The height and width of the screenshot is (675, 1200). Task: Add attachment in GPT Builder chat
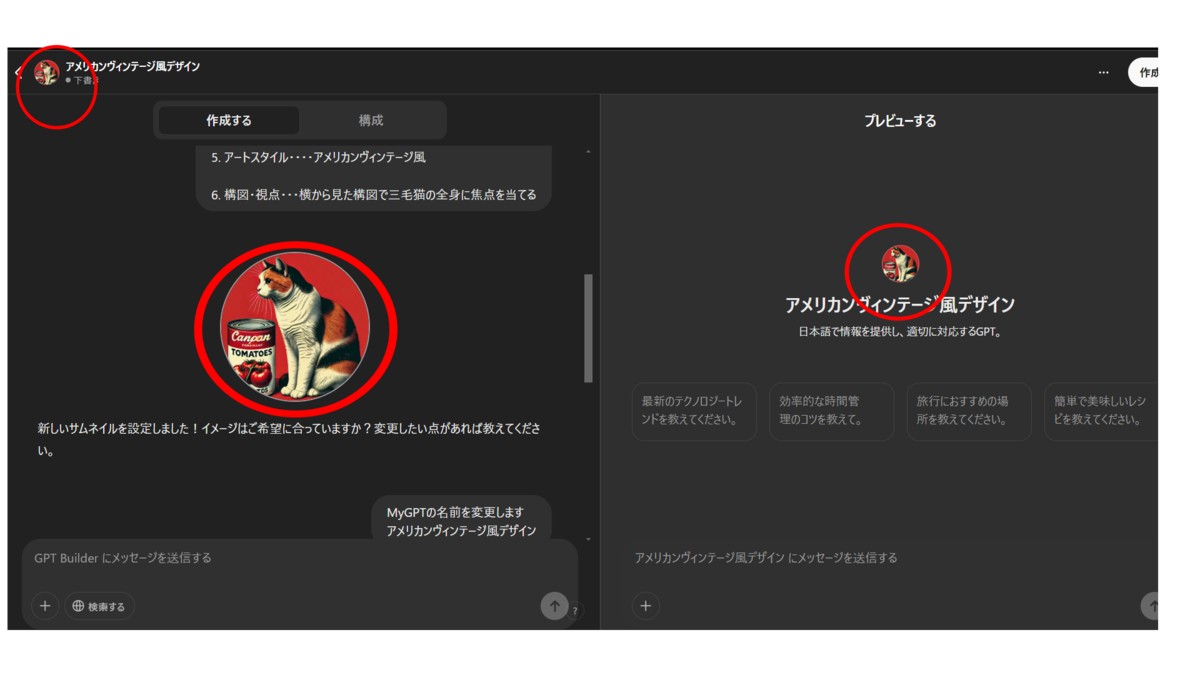(x=45, y=606)
